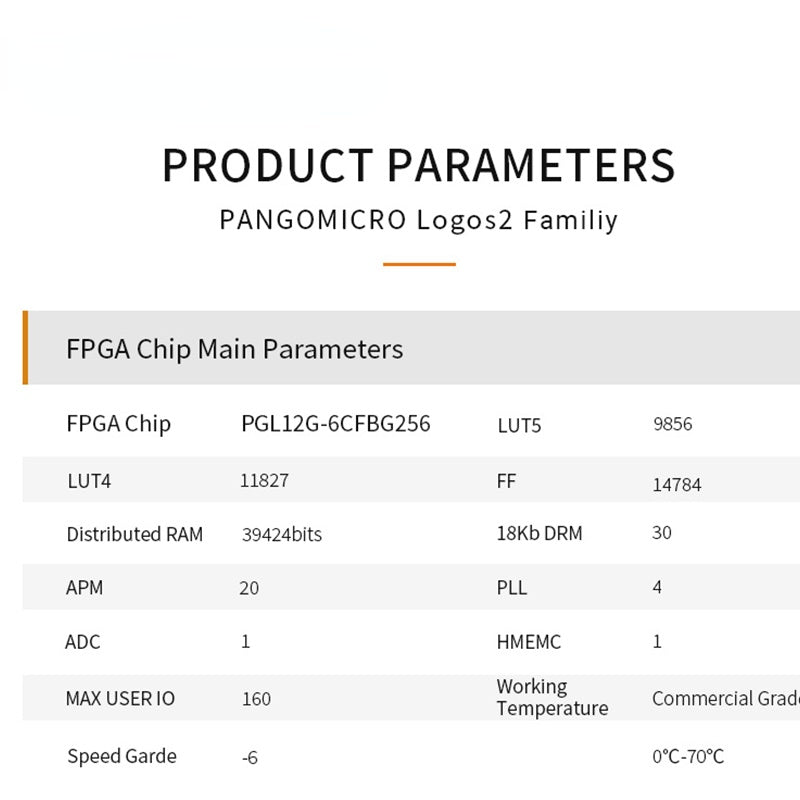Select the MAX USER IO value 160
This screenshot has width=800, height=800.
click(256, 699)
